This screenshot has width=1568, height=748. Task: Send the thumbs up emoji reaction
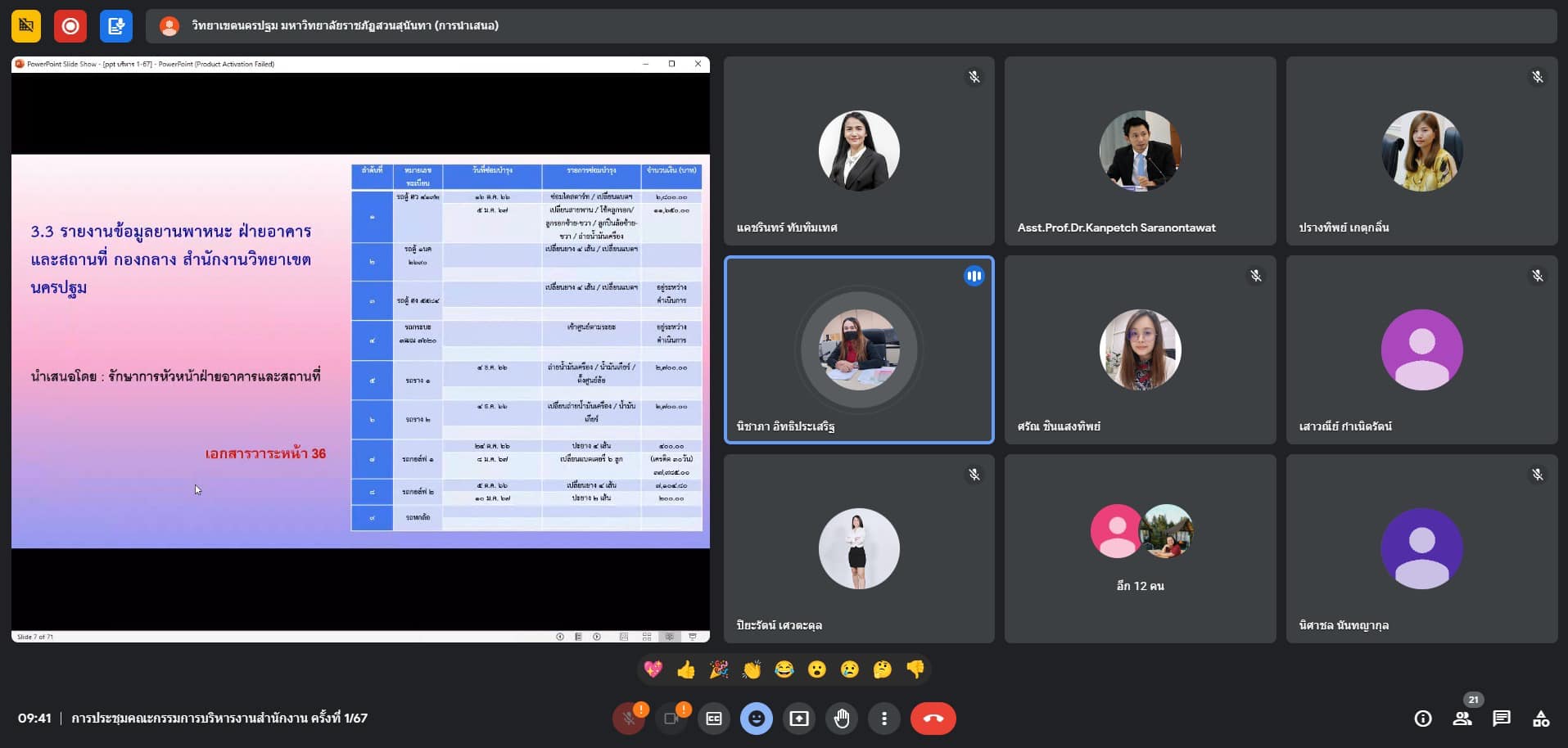(x=686, y=670)
